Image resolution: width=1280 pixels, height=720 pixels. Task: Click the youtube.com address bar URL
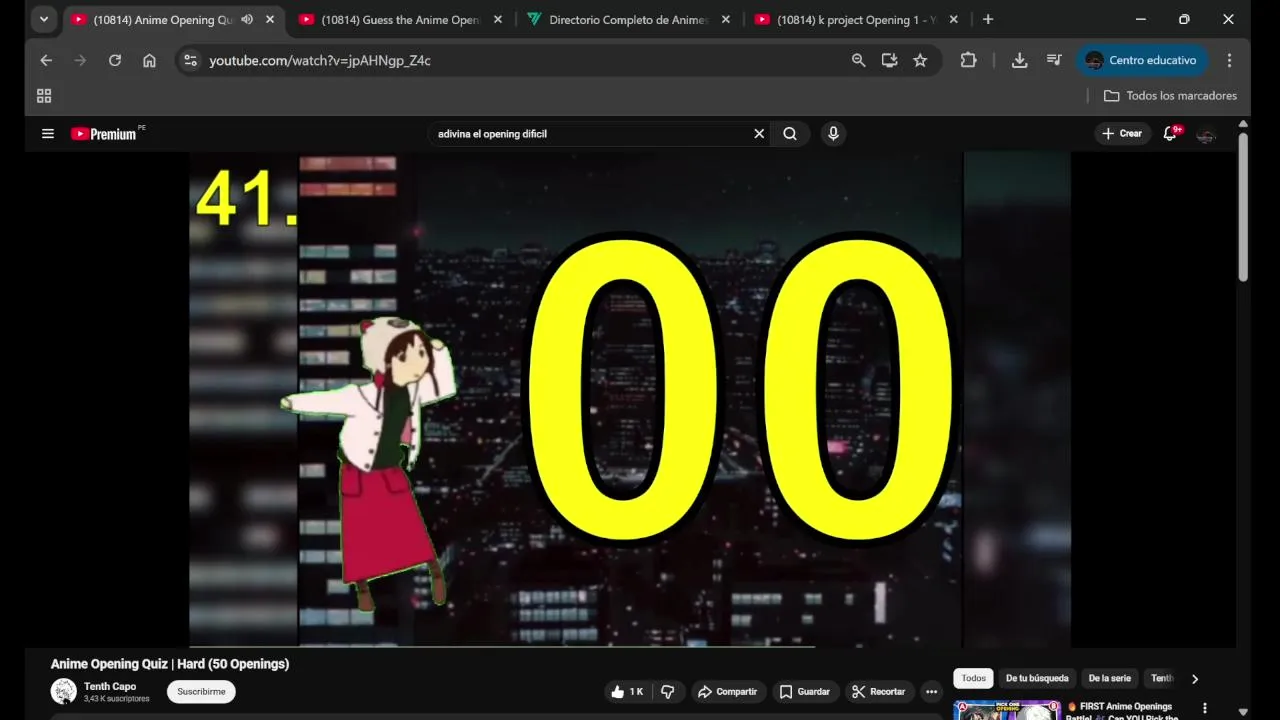point(320,61)
